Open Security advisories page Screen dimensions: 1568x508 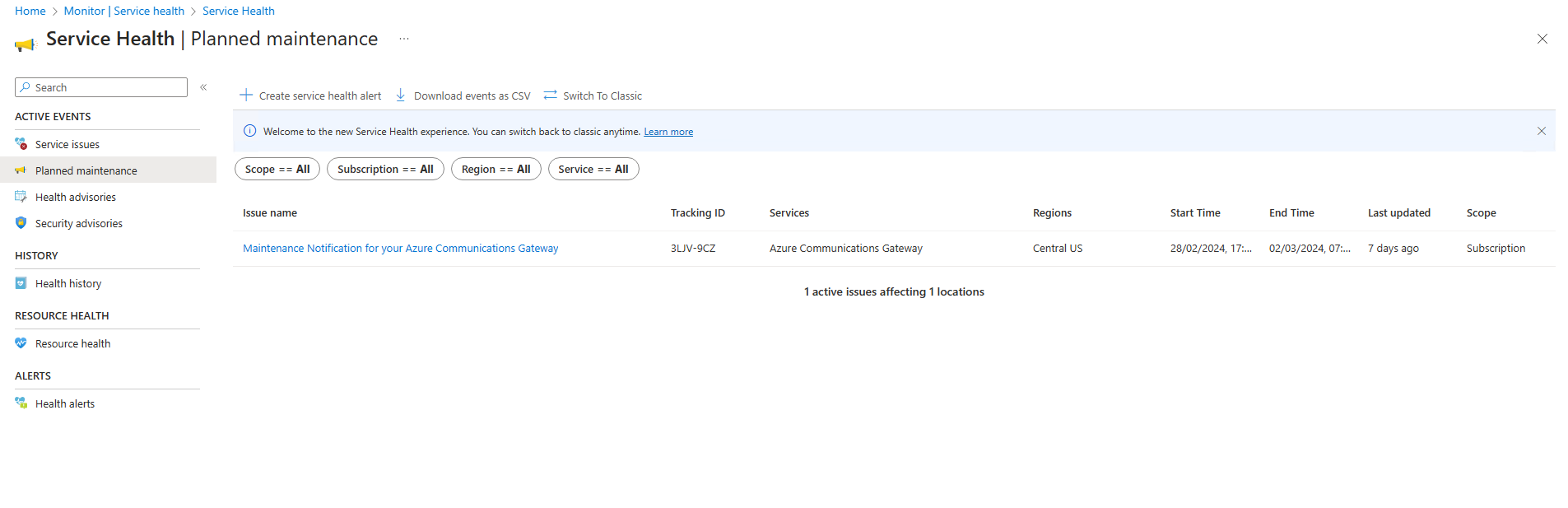click(78, 223)
